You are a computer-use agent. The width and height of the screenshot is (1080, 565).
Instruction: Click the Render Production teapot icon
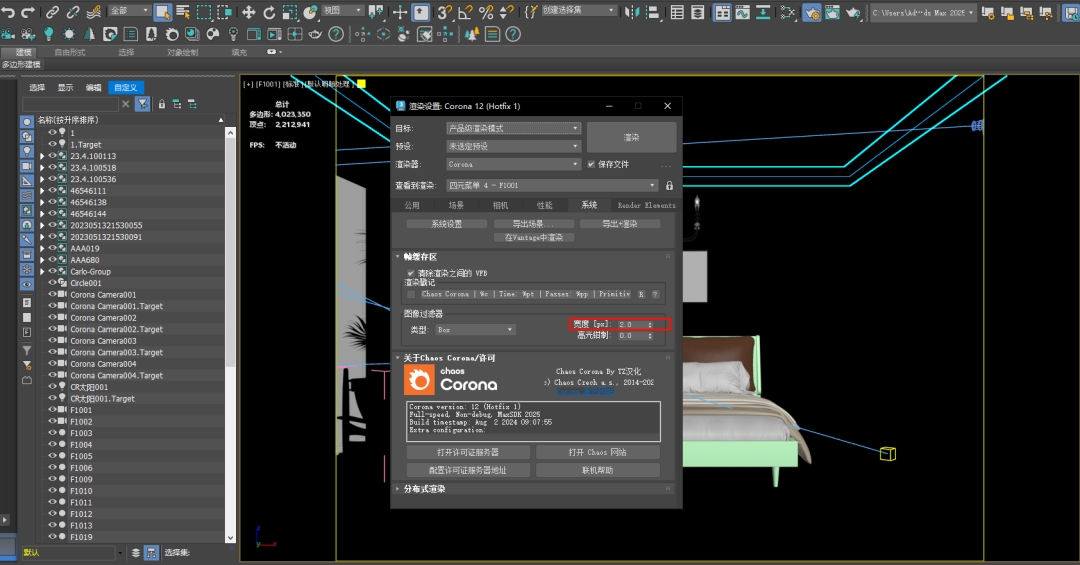pos(853,12)
